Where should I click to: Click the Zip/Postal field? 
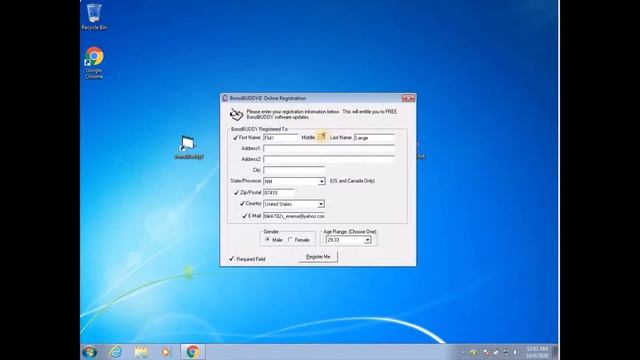[279, 193]
